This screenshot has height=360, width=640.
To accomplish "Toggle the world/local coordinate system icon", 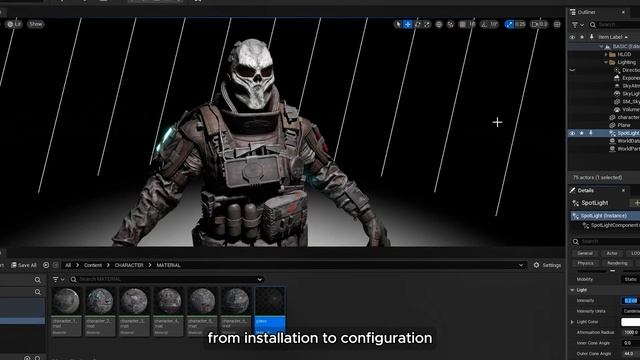I will click(x=439, y=24).
